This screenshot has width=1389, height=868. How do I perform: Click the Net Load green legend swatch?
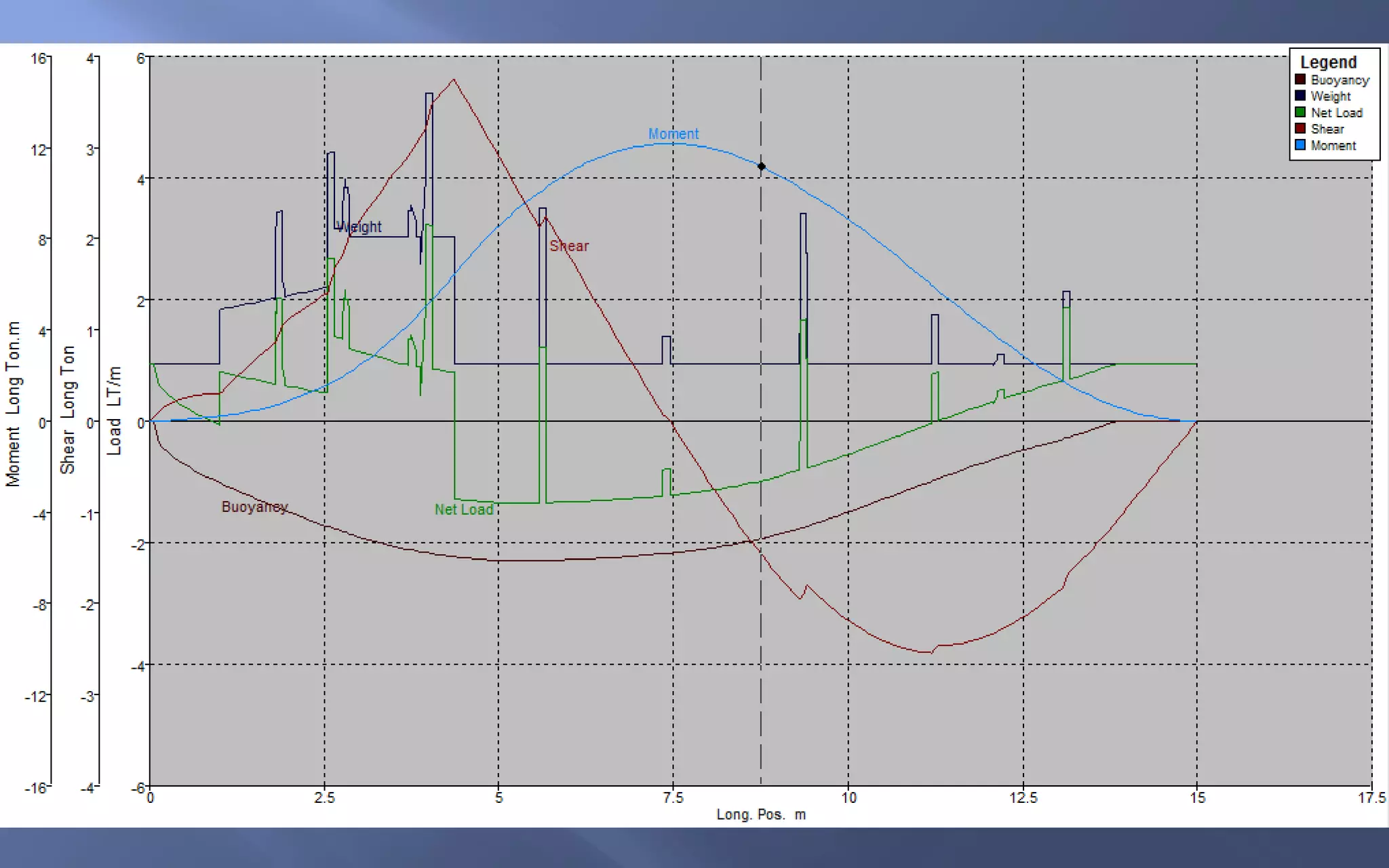pyautogui.click(x=1299, y=113)
